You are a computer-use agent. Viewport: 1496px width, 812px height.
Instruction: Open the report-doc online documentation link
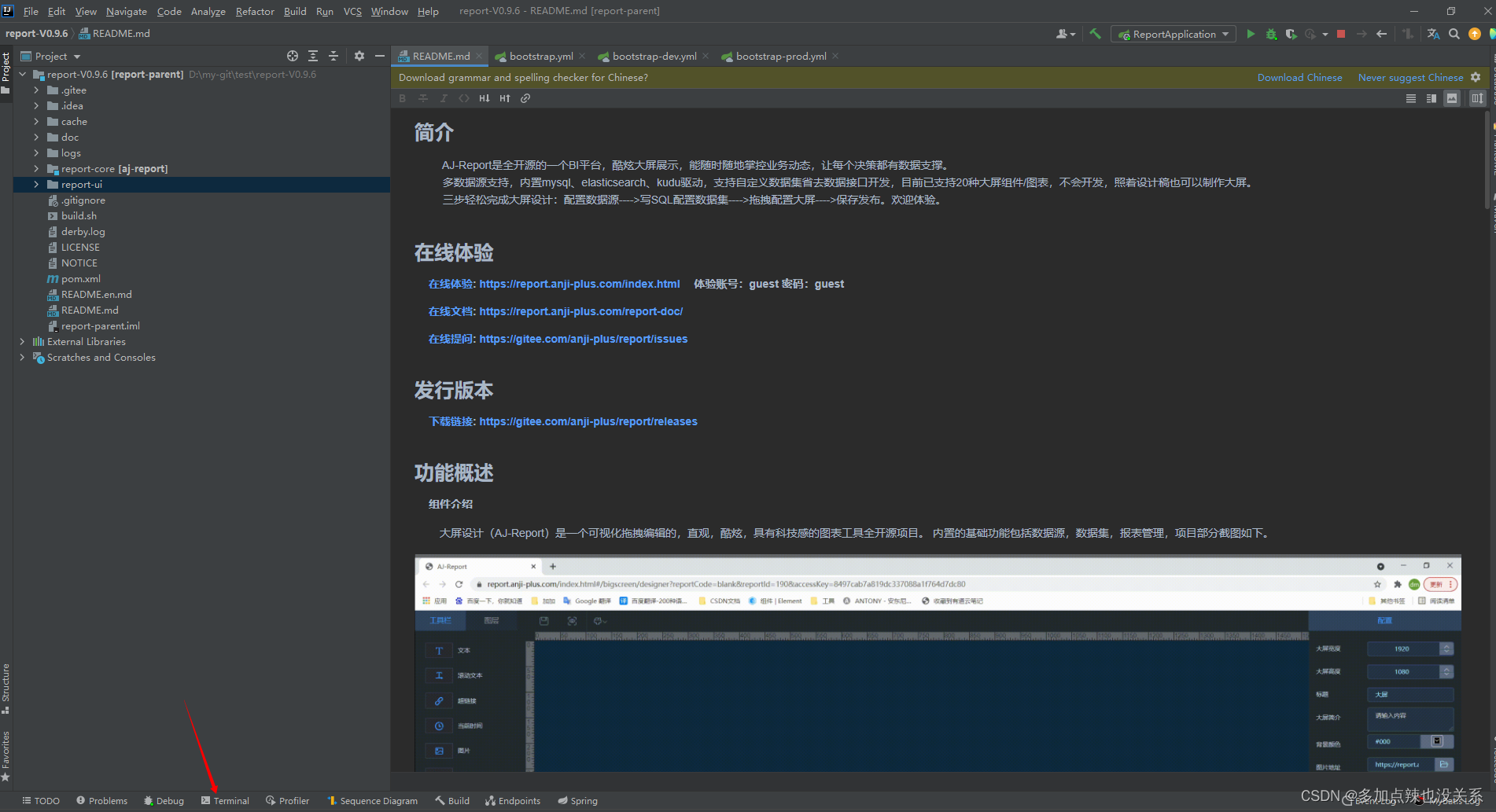click(580, 311)
